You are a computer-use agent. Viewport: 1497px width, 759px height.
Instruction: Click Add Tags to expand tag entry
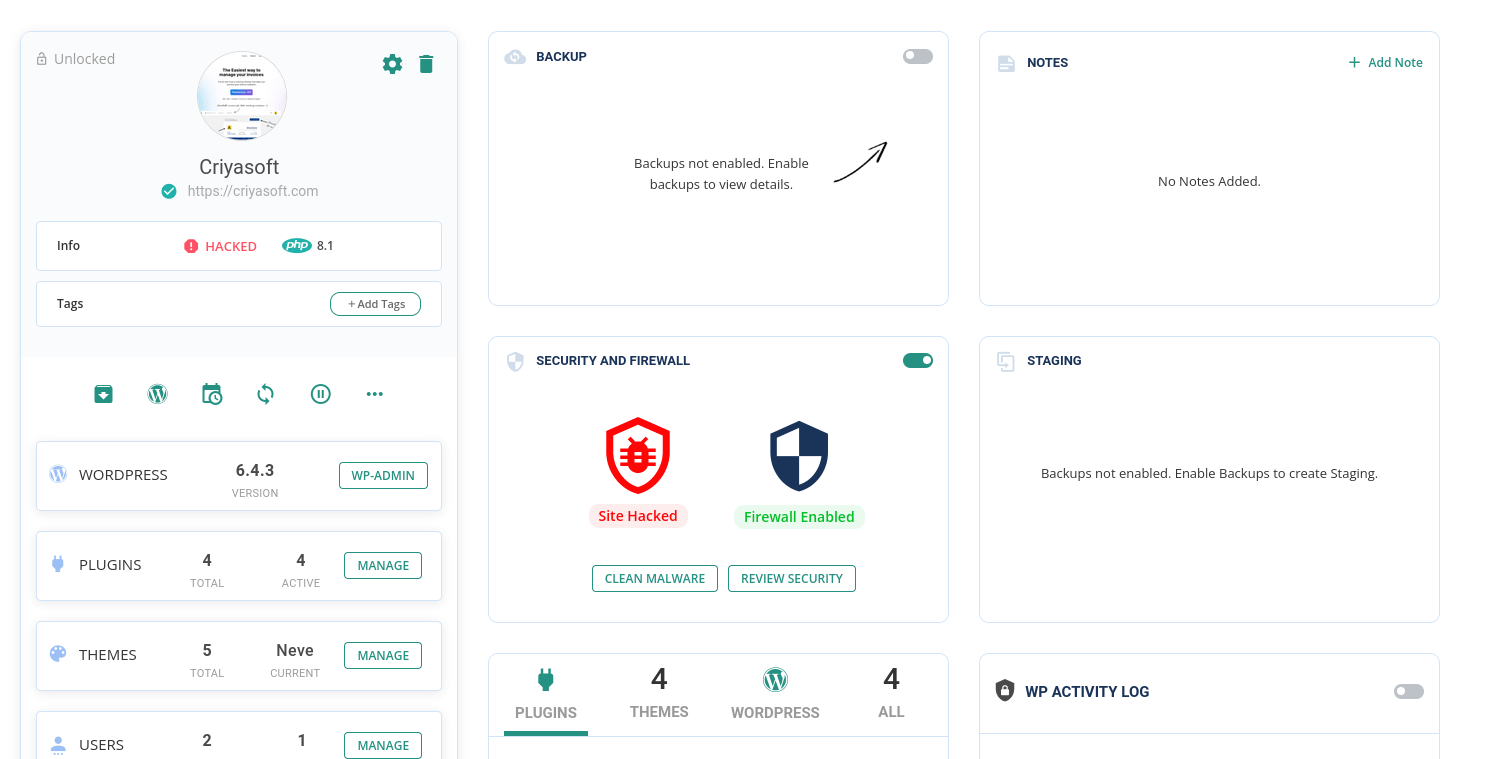(375, 304)
